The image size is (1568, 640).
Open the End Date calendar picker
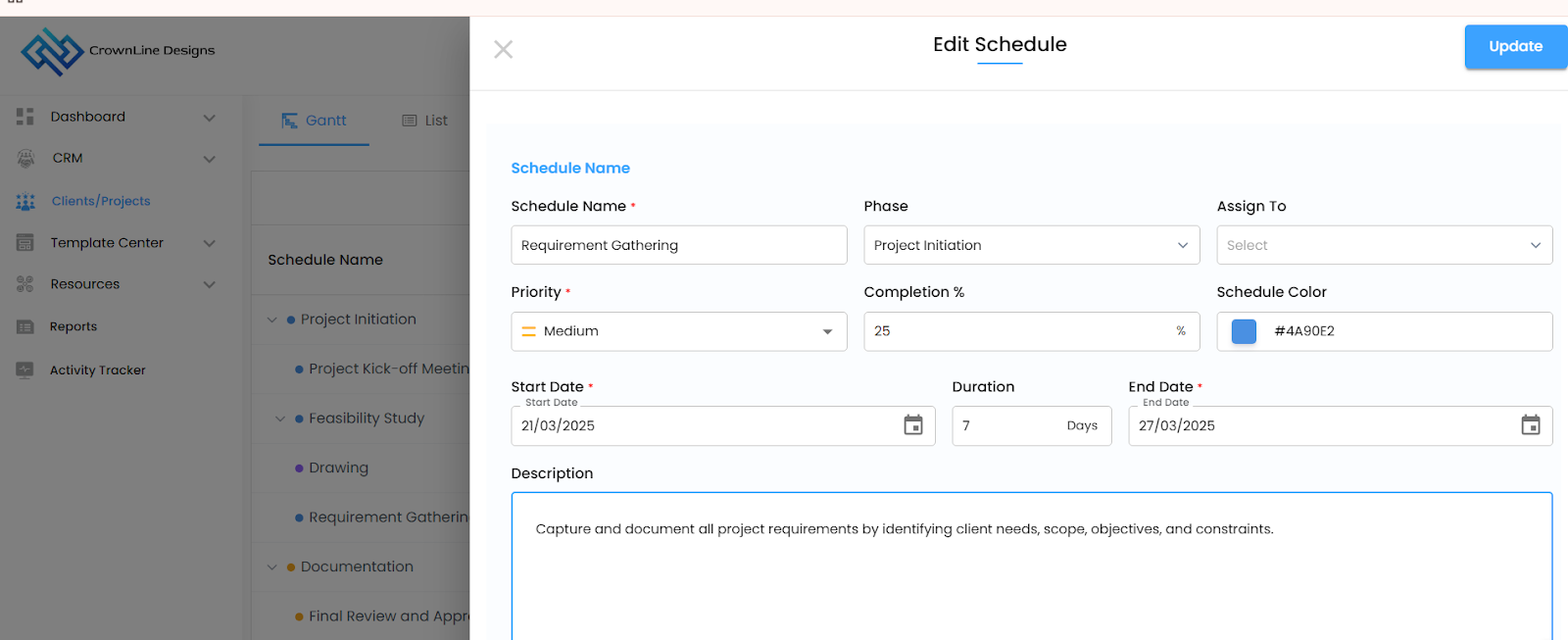coord(1530,425)
